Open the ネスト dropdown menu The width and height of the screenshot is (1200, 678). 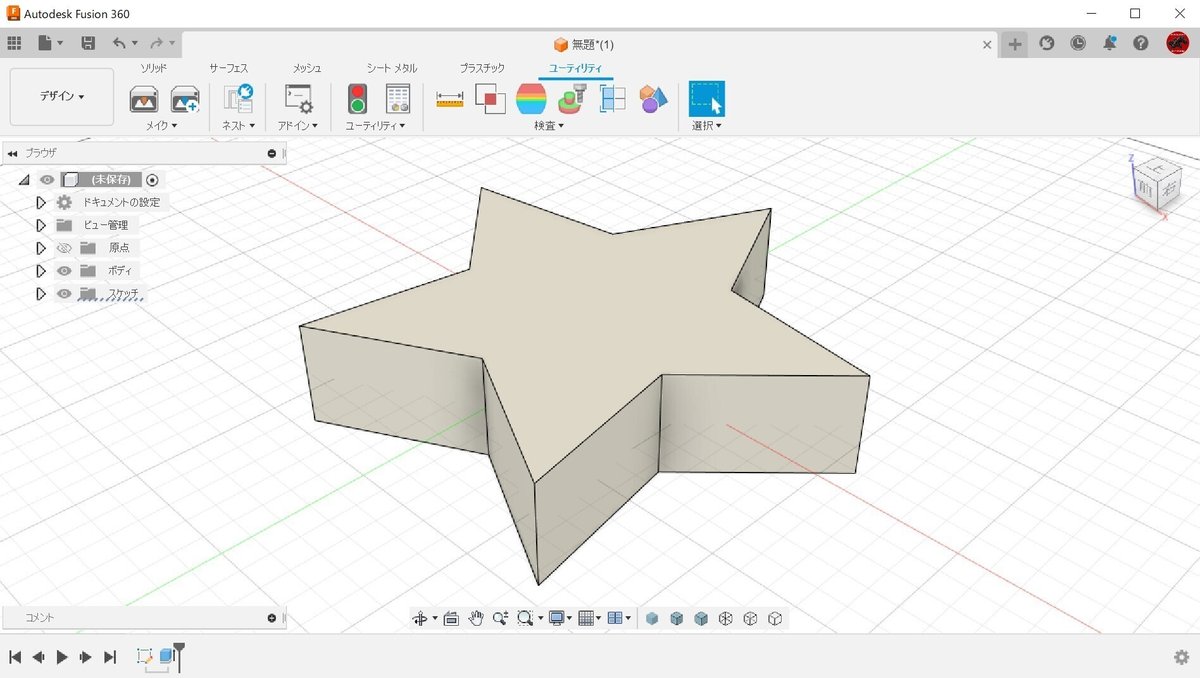coord(238,126)
